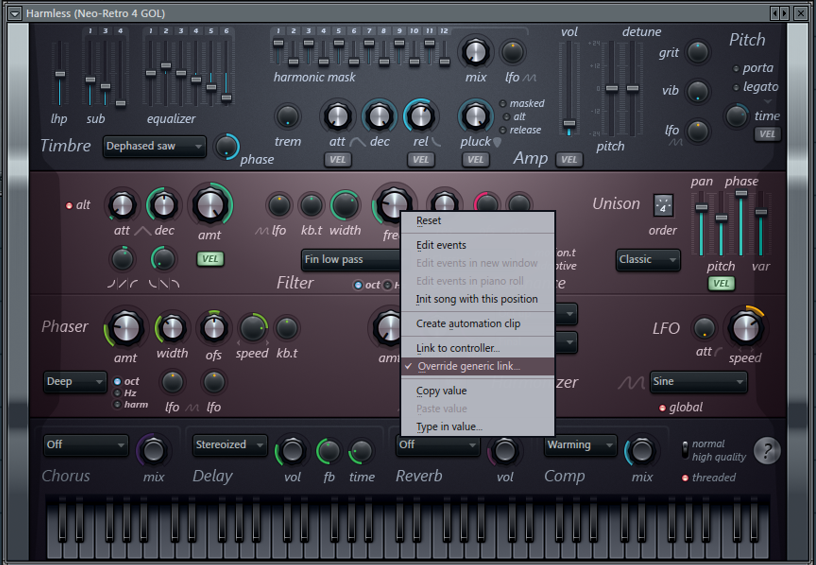Adjust the Timbre phase knob
This screenshot has height=565, width=816.
pyautogui.click(x=226, y=147)
